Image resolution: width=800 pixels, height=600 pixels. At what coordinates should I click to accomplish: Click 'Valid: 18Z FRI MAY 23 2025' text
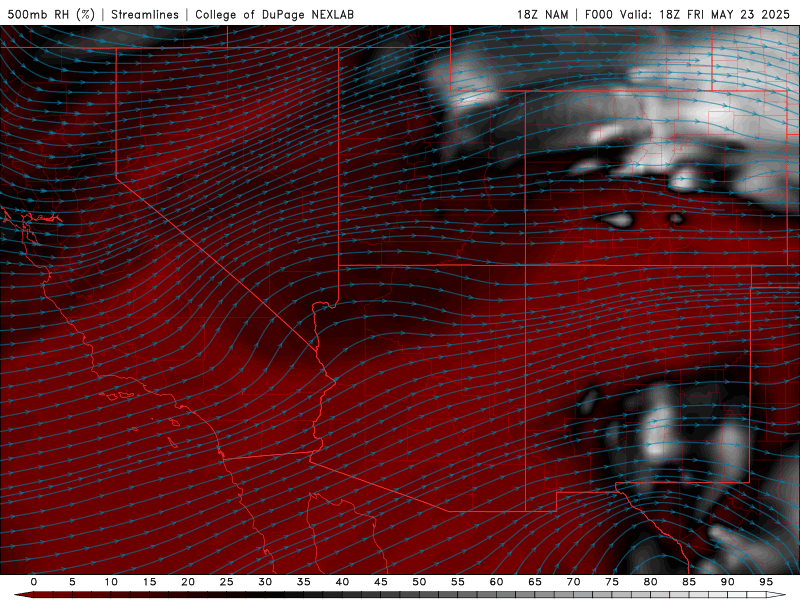[x=705, y=14]
